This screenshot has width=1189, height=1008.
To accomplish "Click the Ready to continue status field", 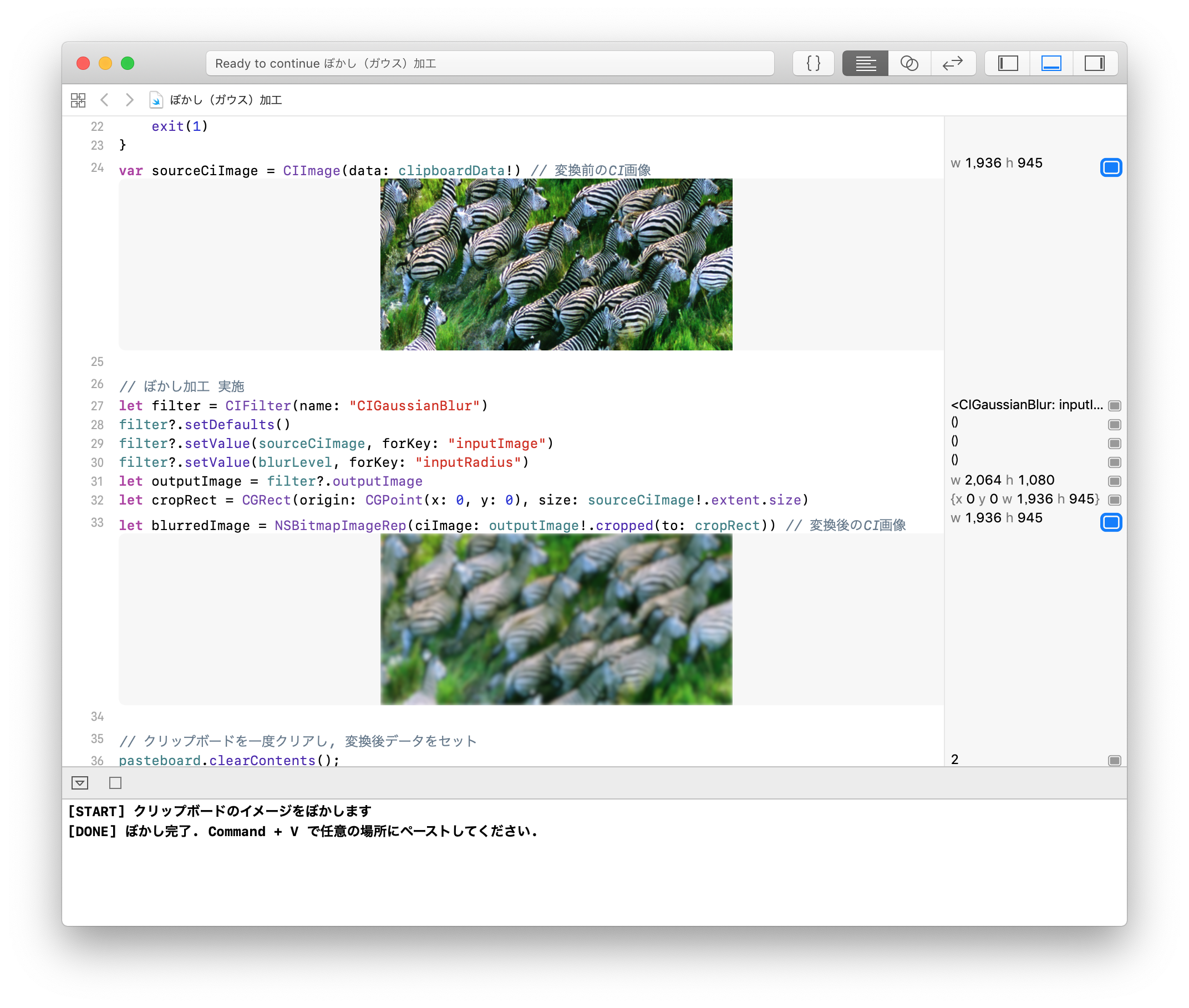I will pos(489,63).
